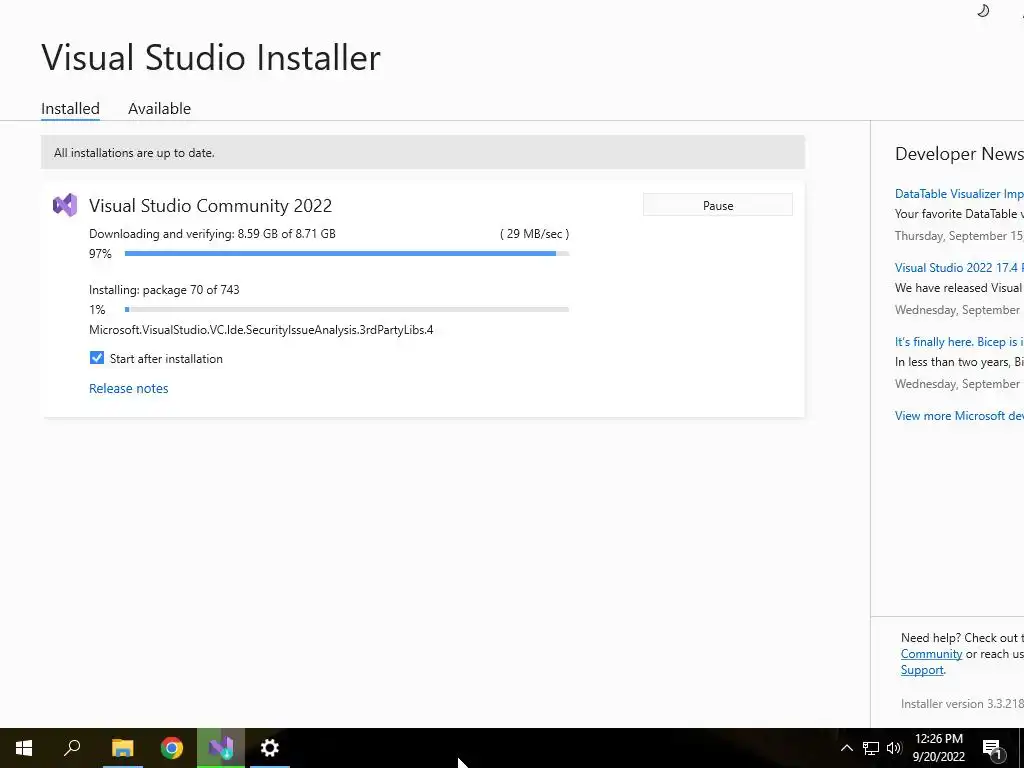Click the download progress bar at 97%
The image size is (1024, 768).
347,253
